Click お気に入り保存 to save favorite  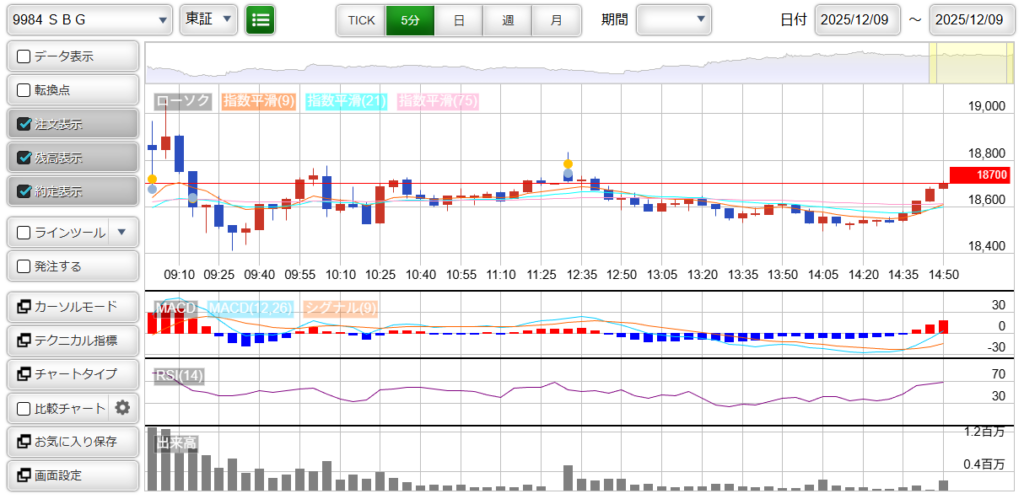pos(72,441)
